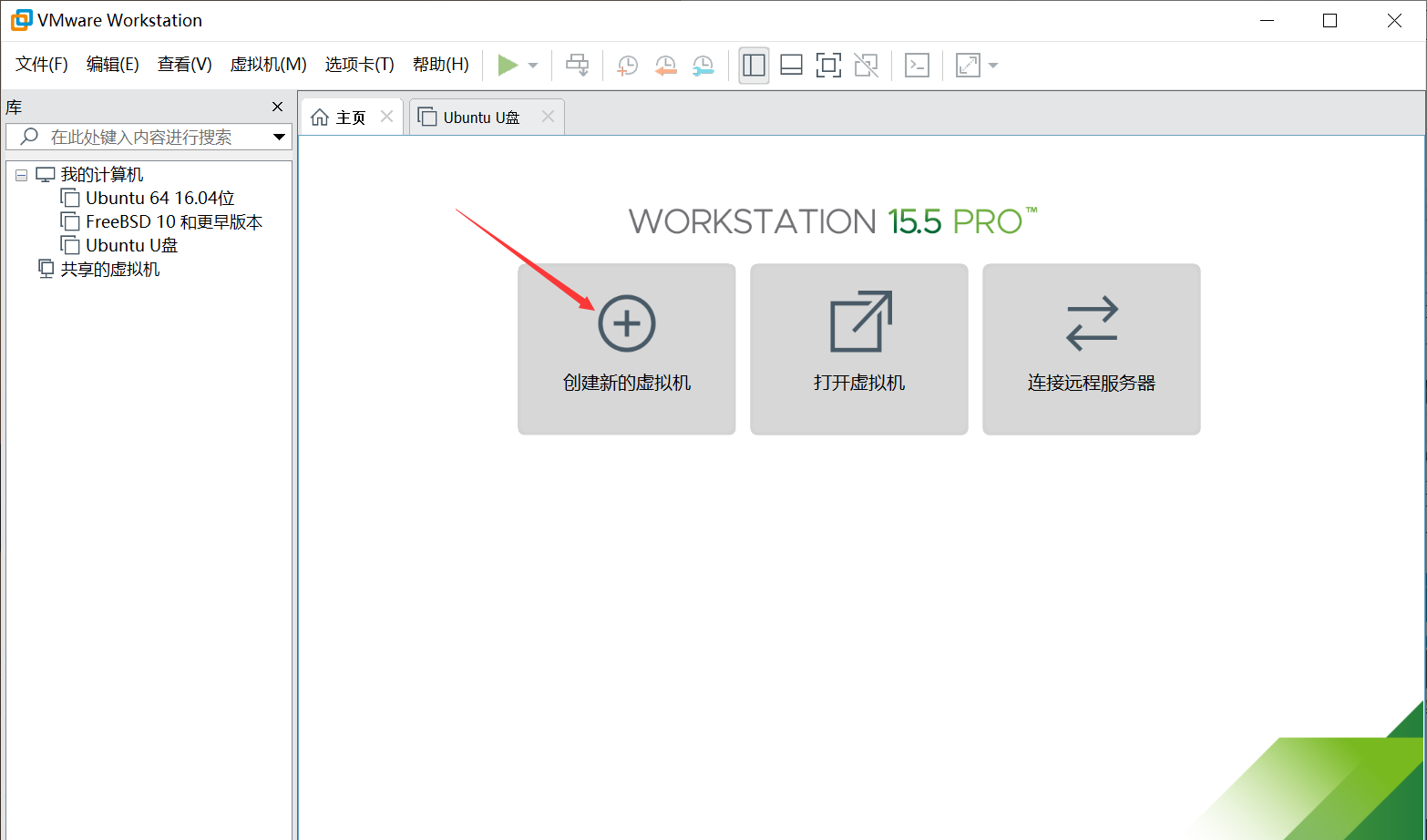Maximize the VMware Workstation window
1427x840 pixels.
(x=1329, y=20)
